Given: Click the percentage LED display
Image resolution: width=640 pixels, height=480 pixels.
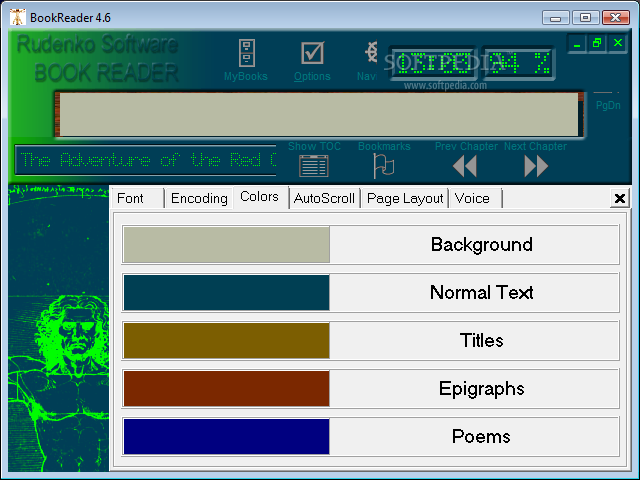Looking at the screenshot, I should 518,63.
